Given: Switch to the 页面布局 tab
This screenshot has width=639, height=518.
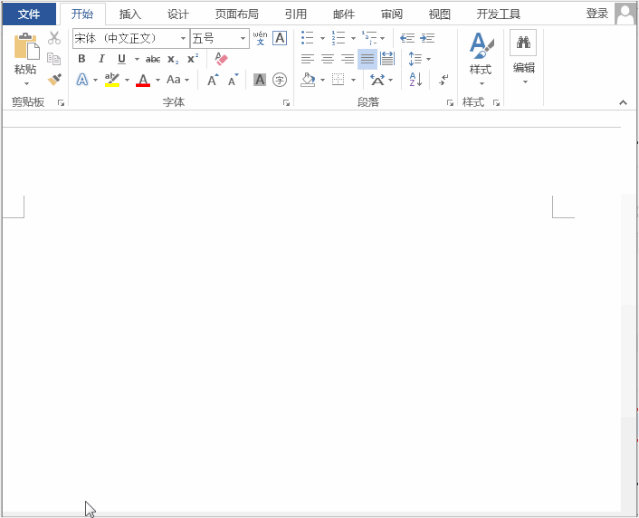Looking at the screenshot, I should point(237,14).
